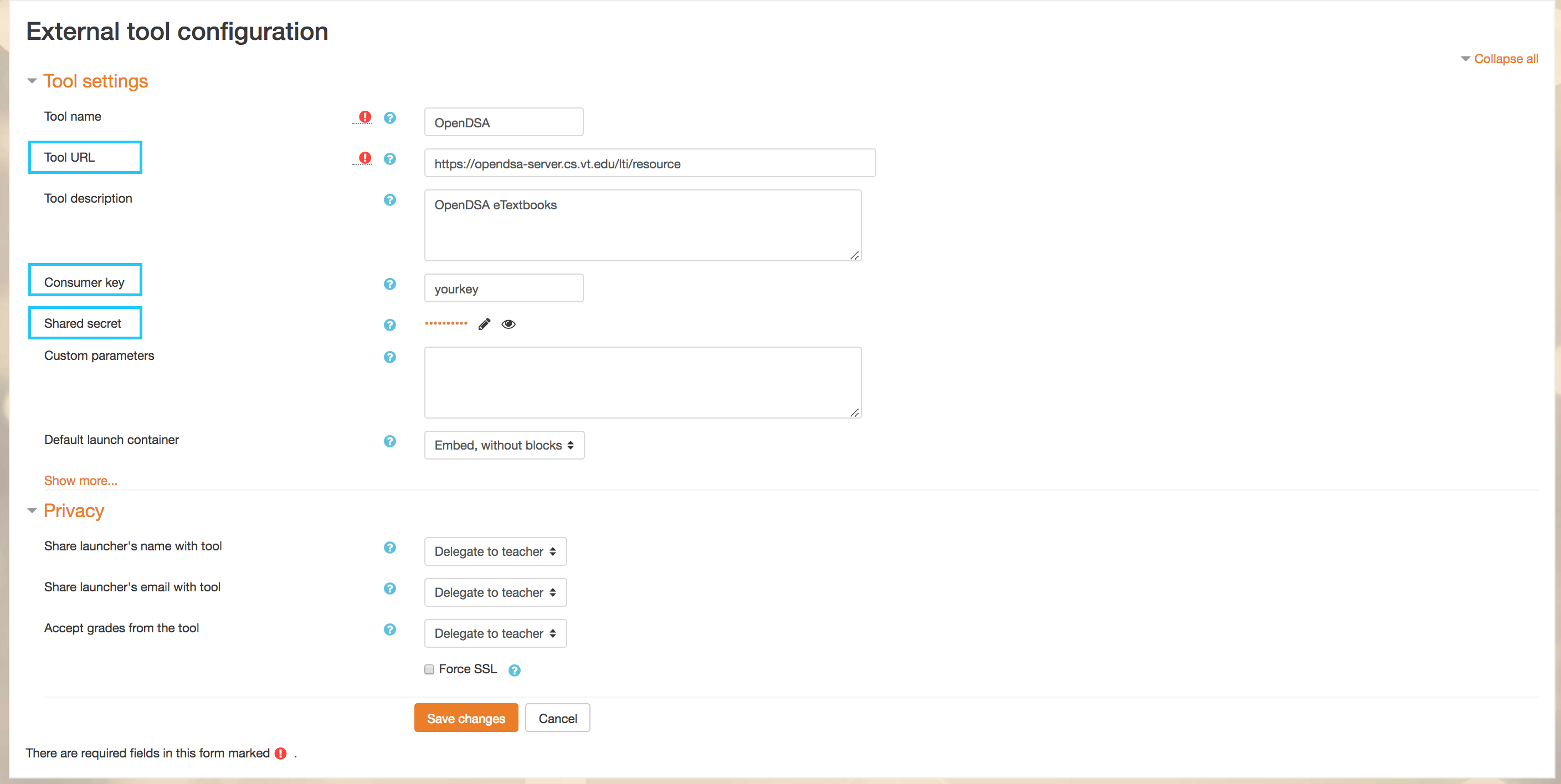Click into the Custom parameters textarea

(643, 382)
